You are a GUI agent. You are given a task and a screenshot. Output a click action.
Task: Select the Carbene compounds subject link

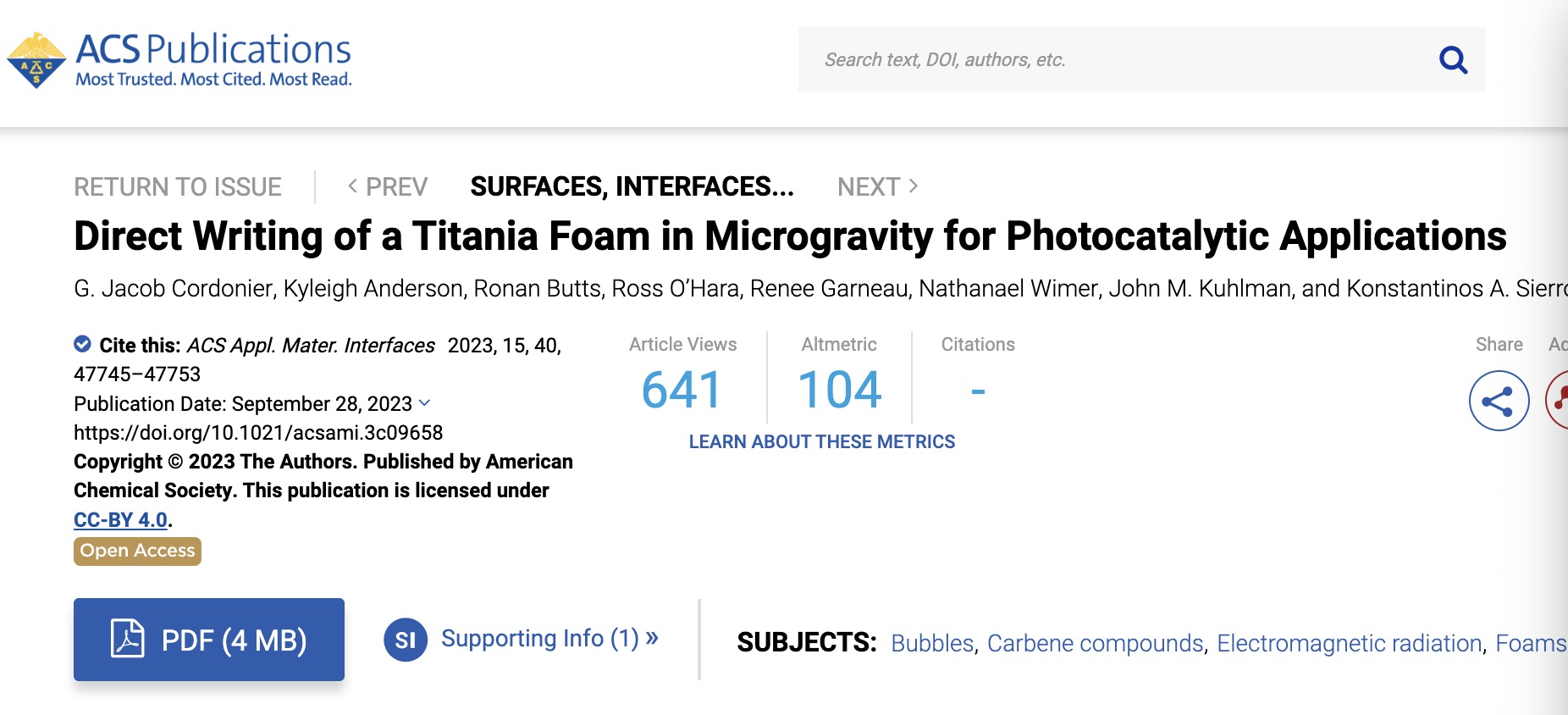coord(1095,643)
